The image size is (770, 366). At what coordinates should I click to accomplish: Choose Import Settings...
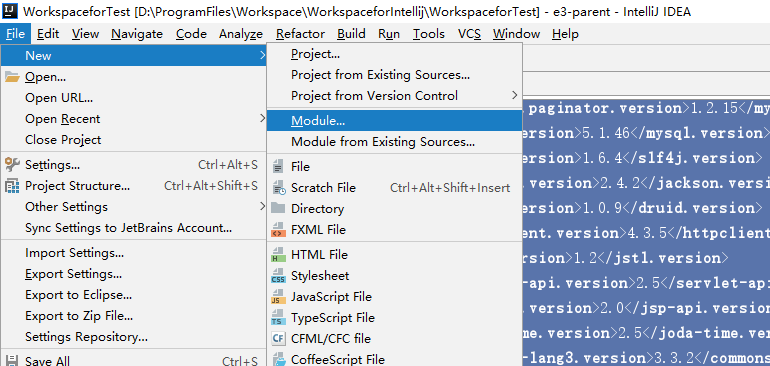point(134,253)
